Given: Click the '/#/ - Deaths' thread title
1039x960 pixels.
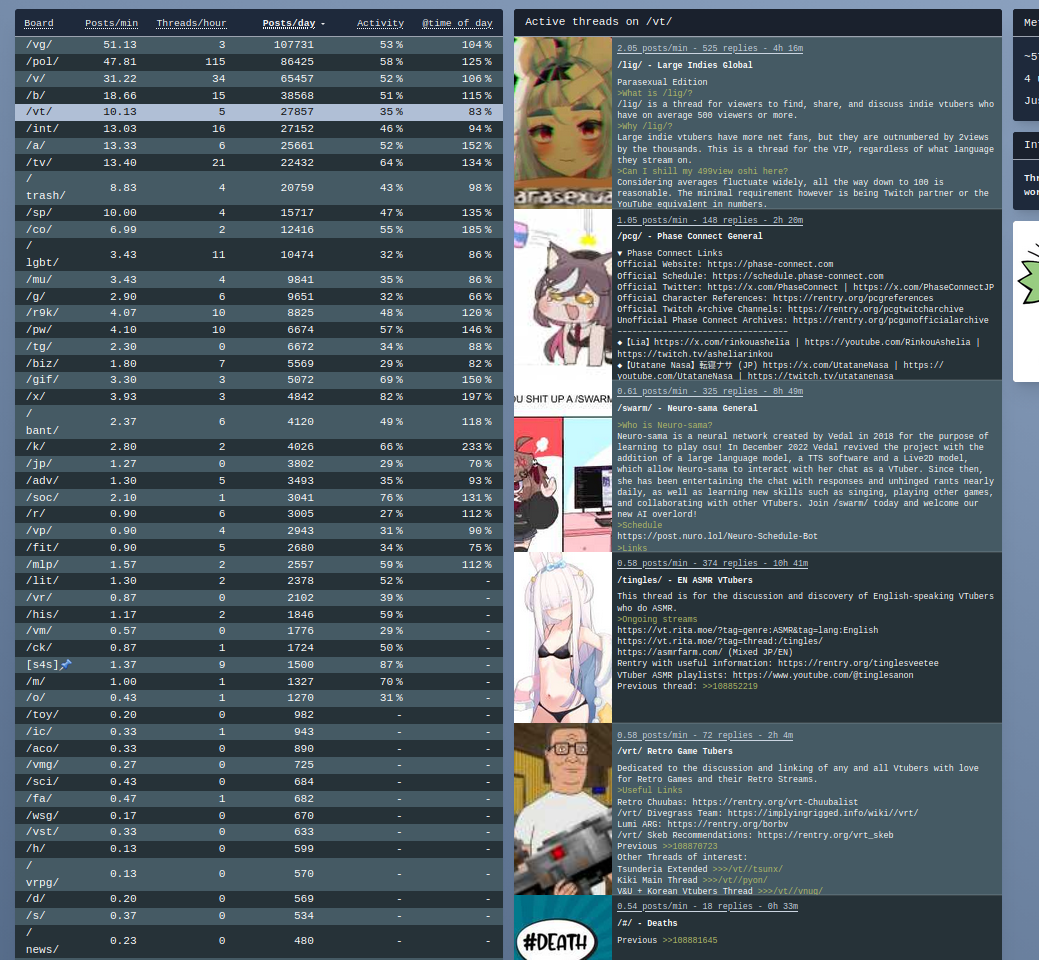Looking at the screenshot, I should [x=647, y=923].
